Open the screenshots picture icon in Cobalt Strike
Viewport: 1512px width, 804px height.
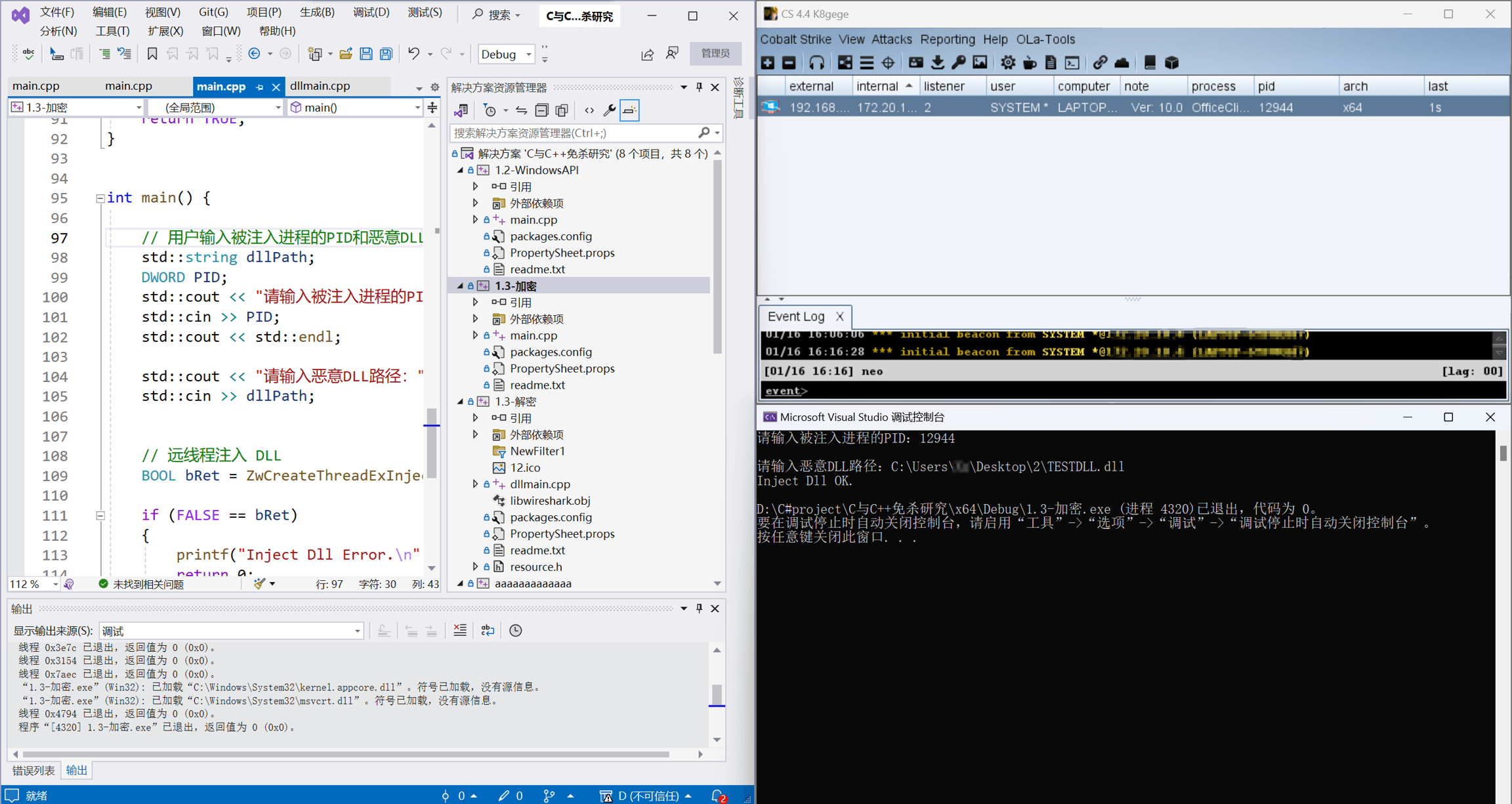point(980,63)
